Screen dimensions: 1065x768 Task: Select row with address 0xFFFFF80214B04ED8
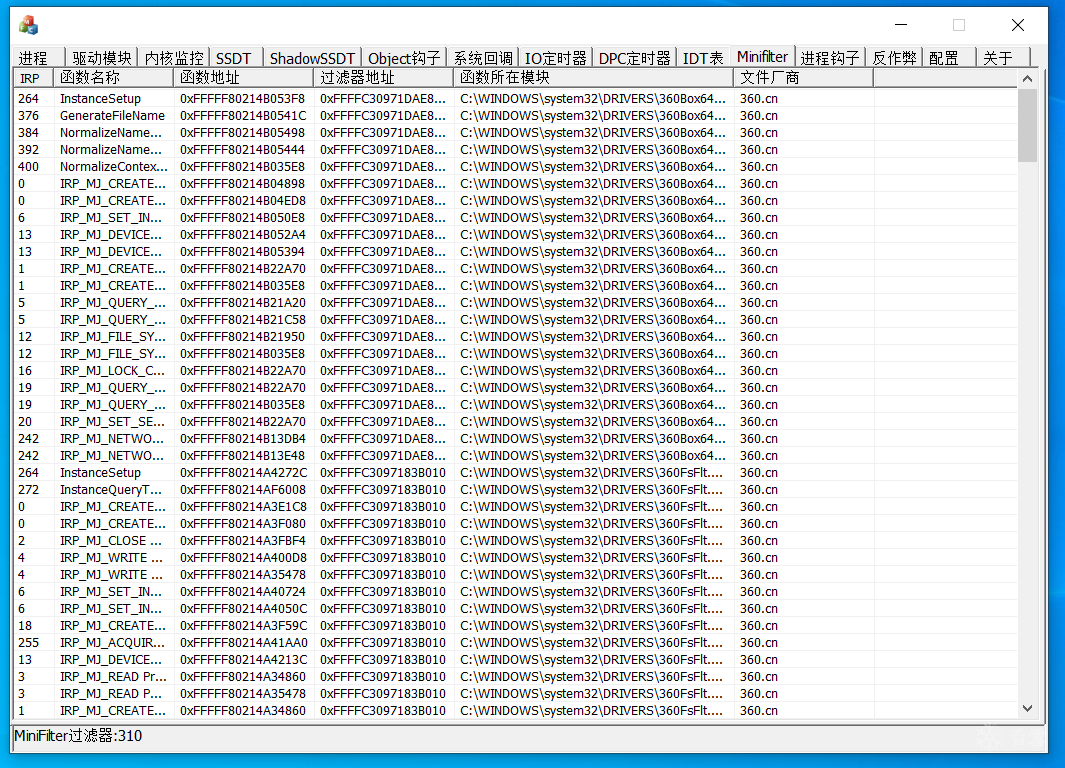pos(515,200)
